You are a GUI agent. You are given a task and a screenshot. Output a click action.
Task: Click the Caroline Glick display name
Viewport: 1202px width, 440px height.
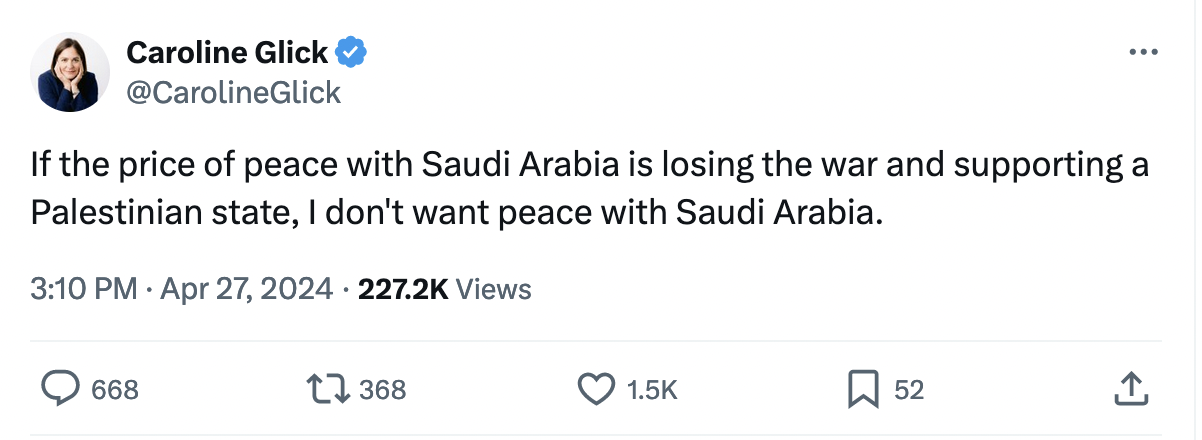tap(229, 53)
